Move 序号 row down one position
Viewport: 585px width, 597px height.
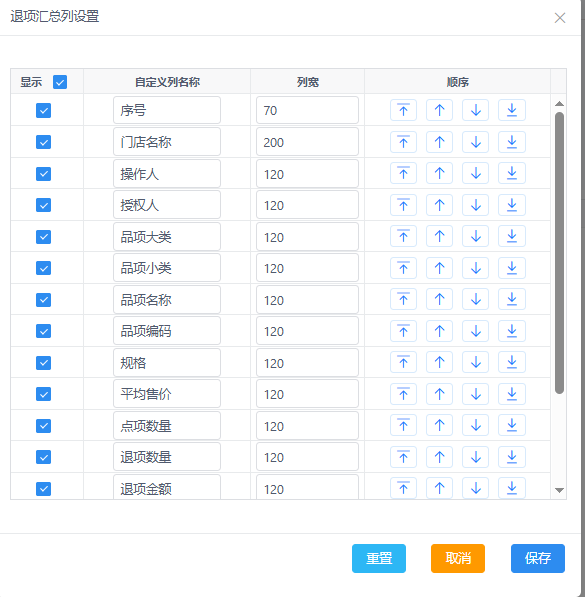pos(476,110)
